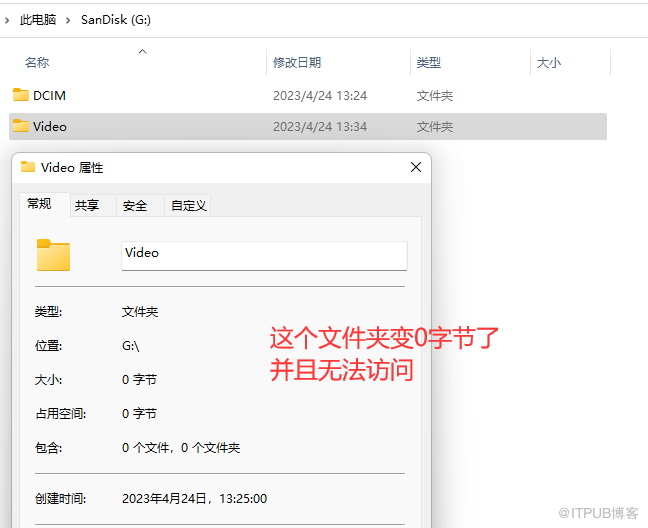
Task: Sort by 类型 column header
Action: pos(429,62)
